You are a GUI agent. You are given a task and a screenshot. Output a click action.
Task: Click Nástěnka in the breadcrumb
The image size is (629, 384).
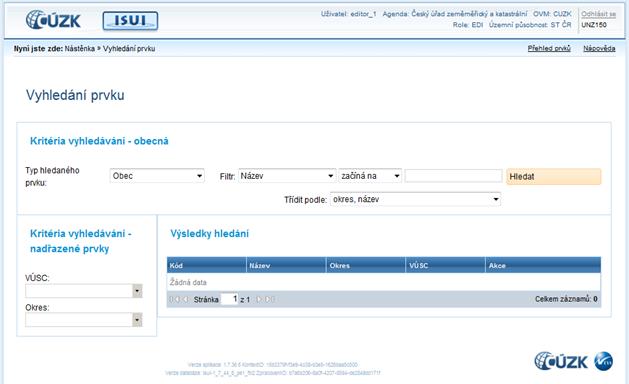79,49
